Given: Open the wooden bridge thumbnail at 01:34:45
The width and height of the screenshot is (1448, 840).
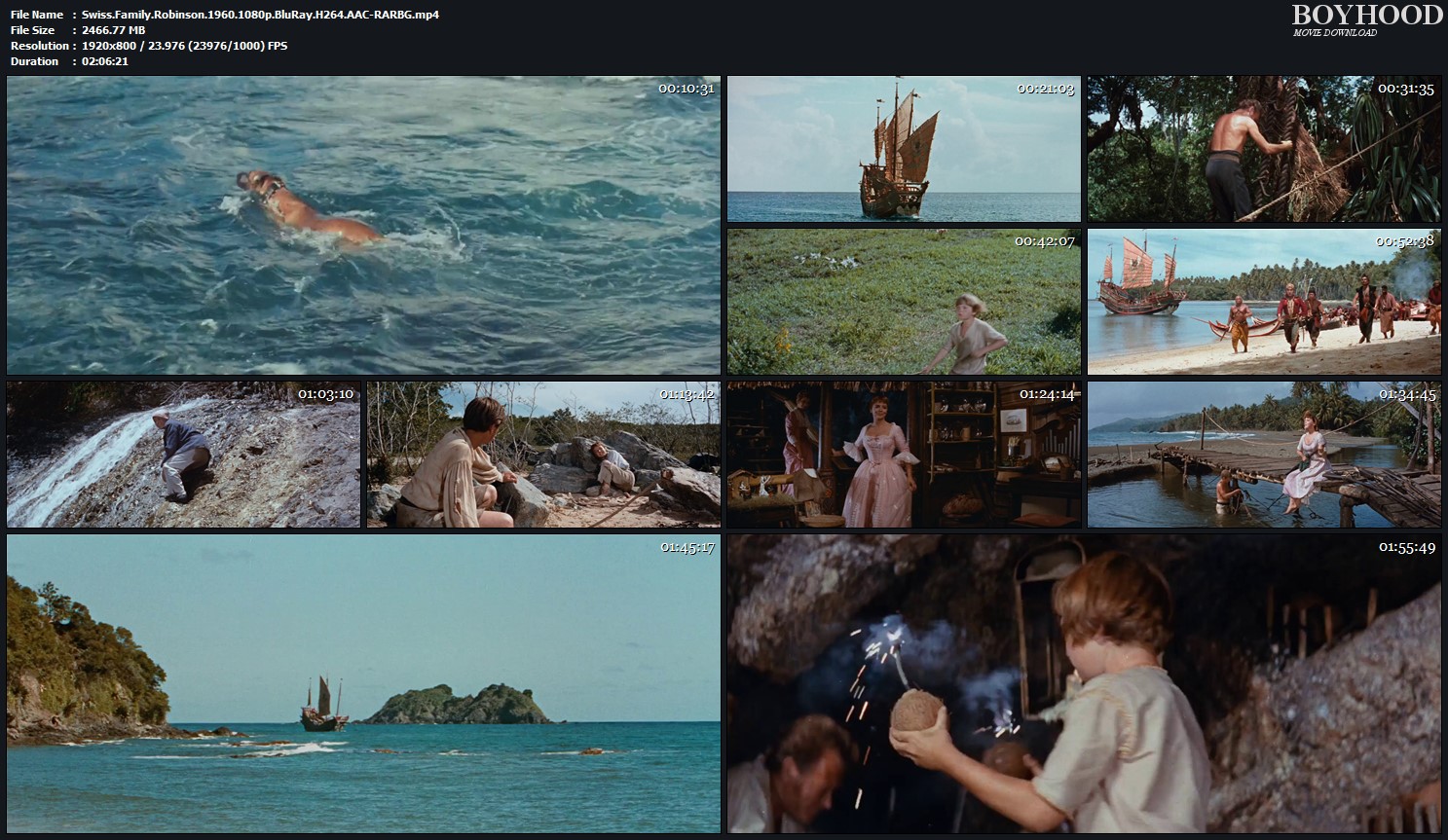Looking at the screenshot, I should coord(1264,455).
